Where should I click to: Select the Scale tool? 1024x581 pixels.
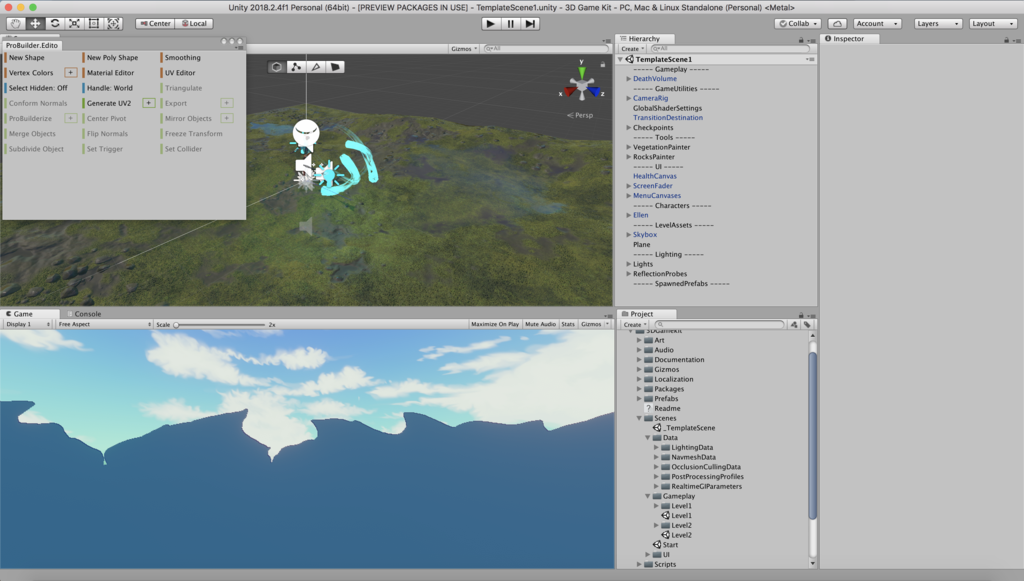74,24
